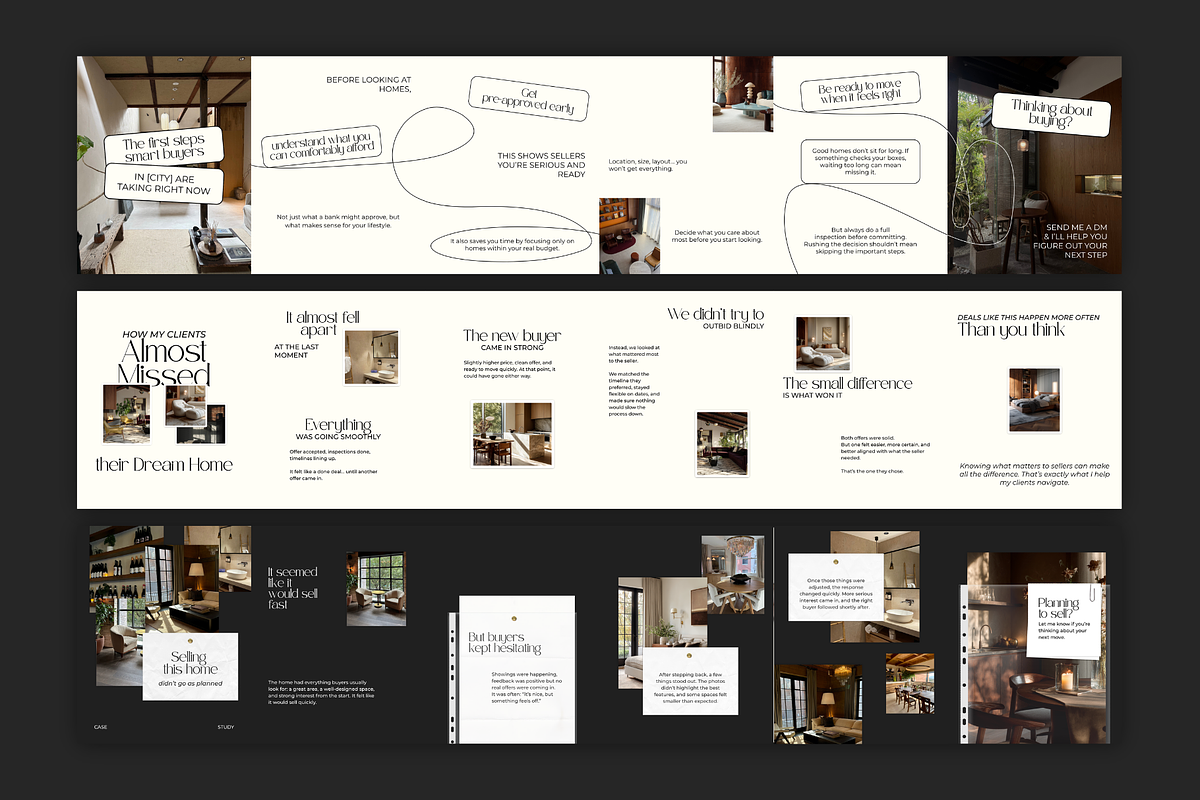Select the 'BEFORE LOOKING AT HOMES,' heading
This screenshot has height=800, width=1200.
[369, 84]
